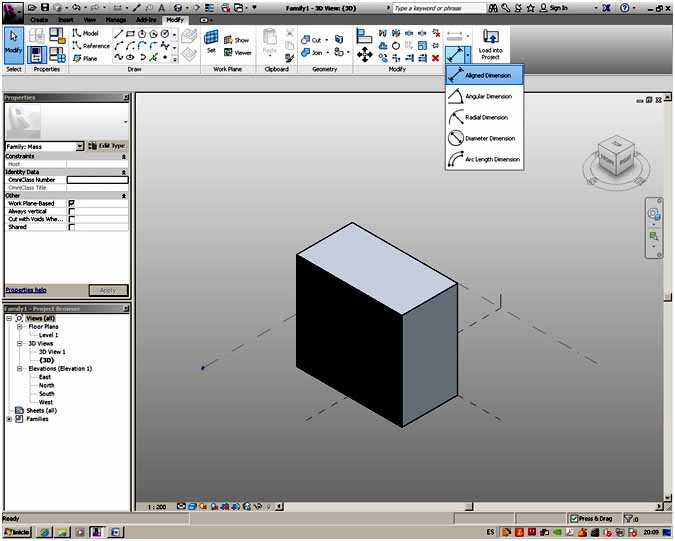Select Angular Dimension from the dropdown

pos(487,96)
